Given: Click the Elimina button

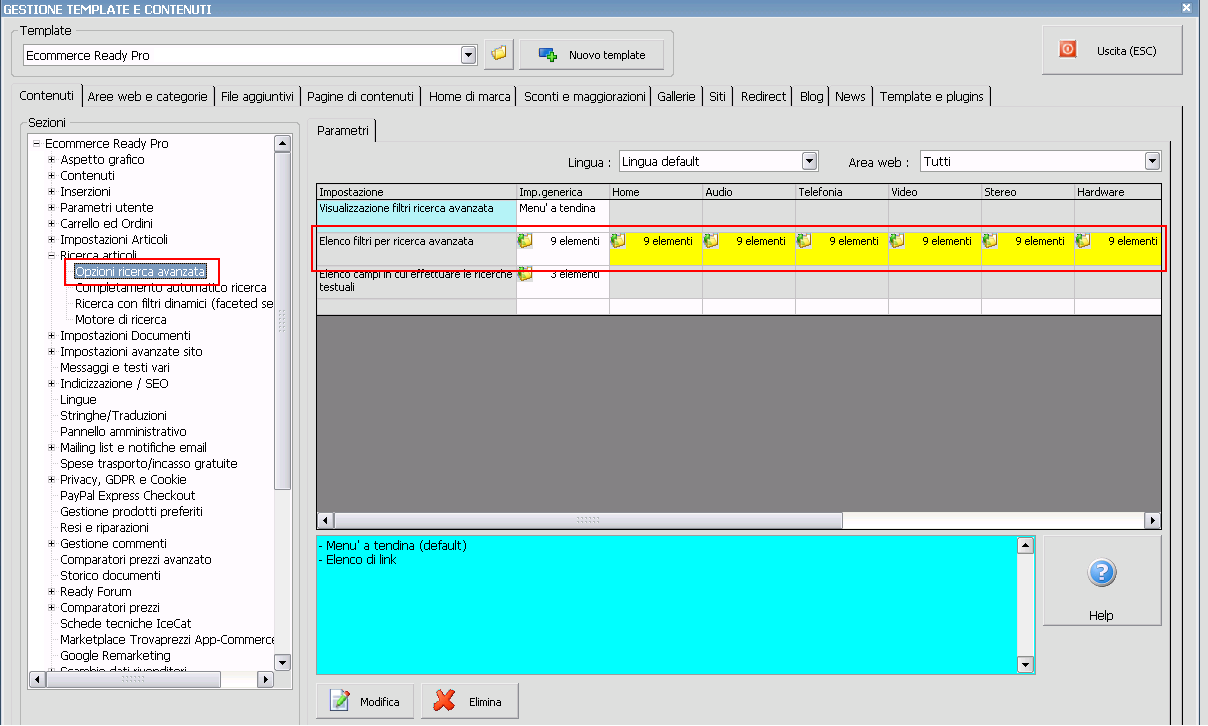Looking at the screenshot, I should pyautogui.click(x=469, y=701).
